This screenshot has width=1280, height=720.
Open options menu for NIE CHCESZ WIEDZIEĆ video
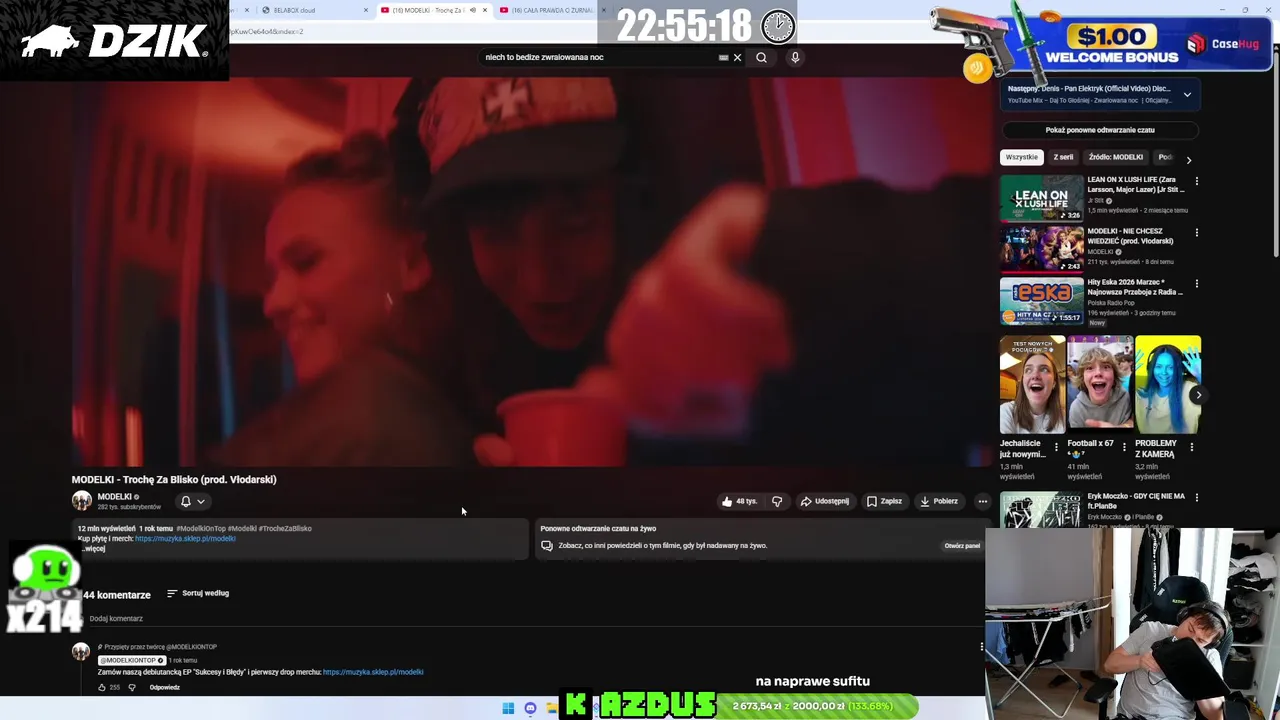pos(1196,232)
